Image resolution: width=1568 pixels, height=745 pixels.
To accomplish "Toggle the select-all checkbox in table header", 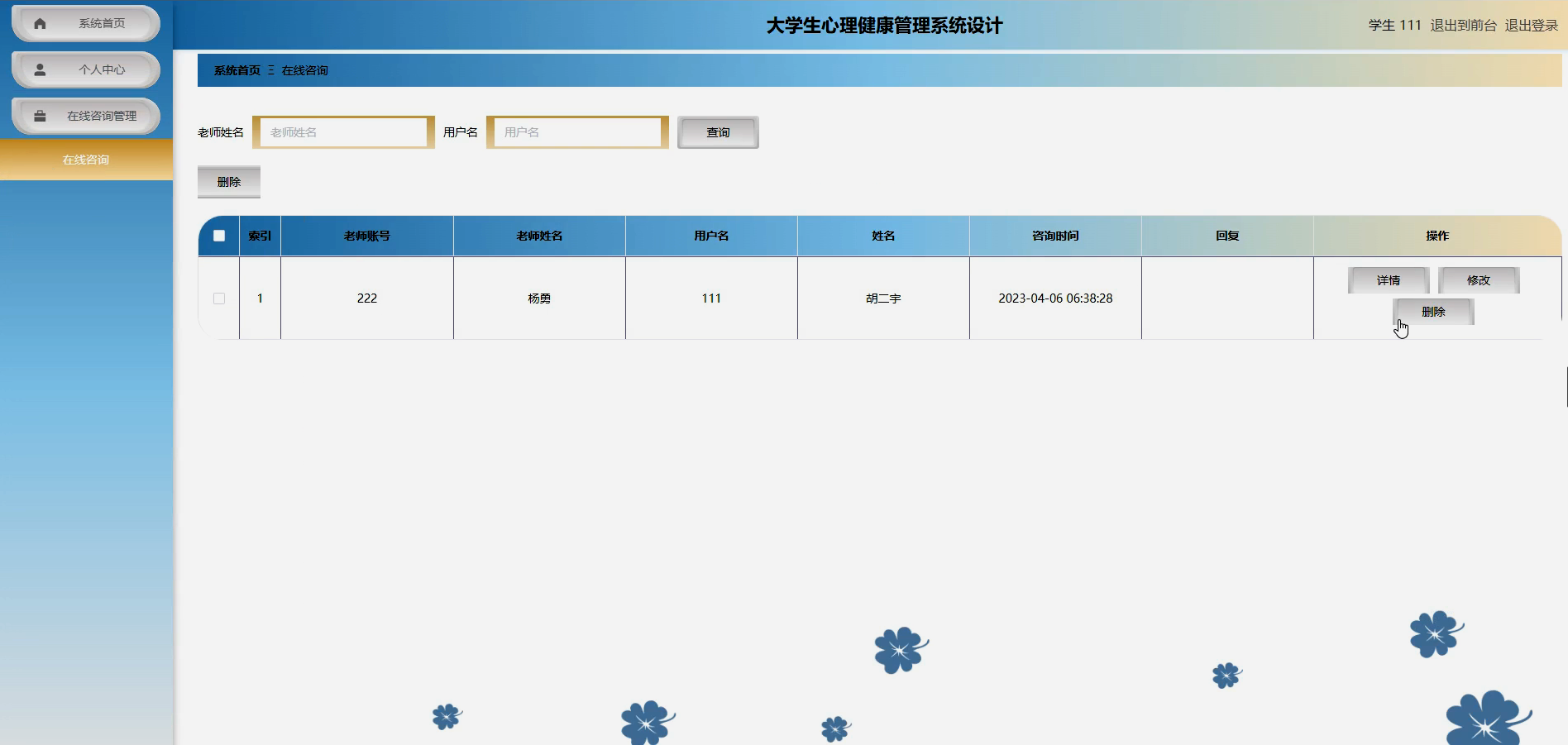I will pos(219,236).
